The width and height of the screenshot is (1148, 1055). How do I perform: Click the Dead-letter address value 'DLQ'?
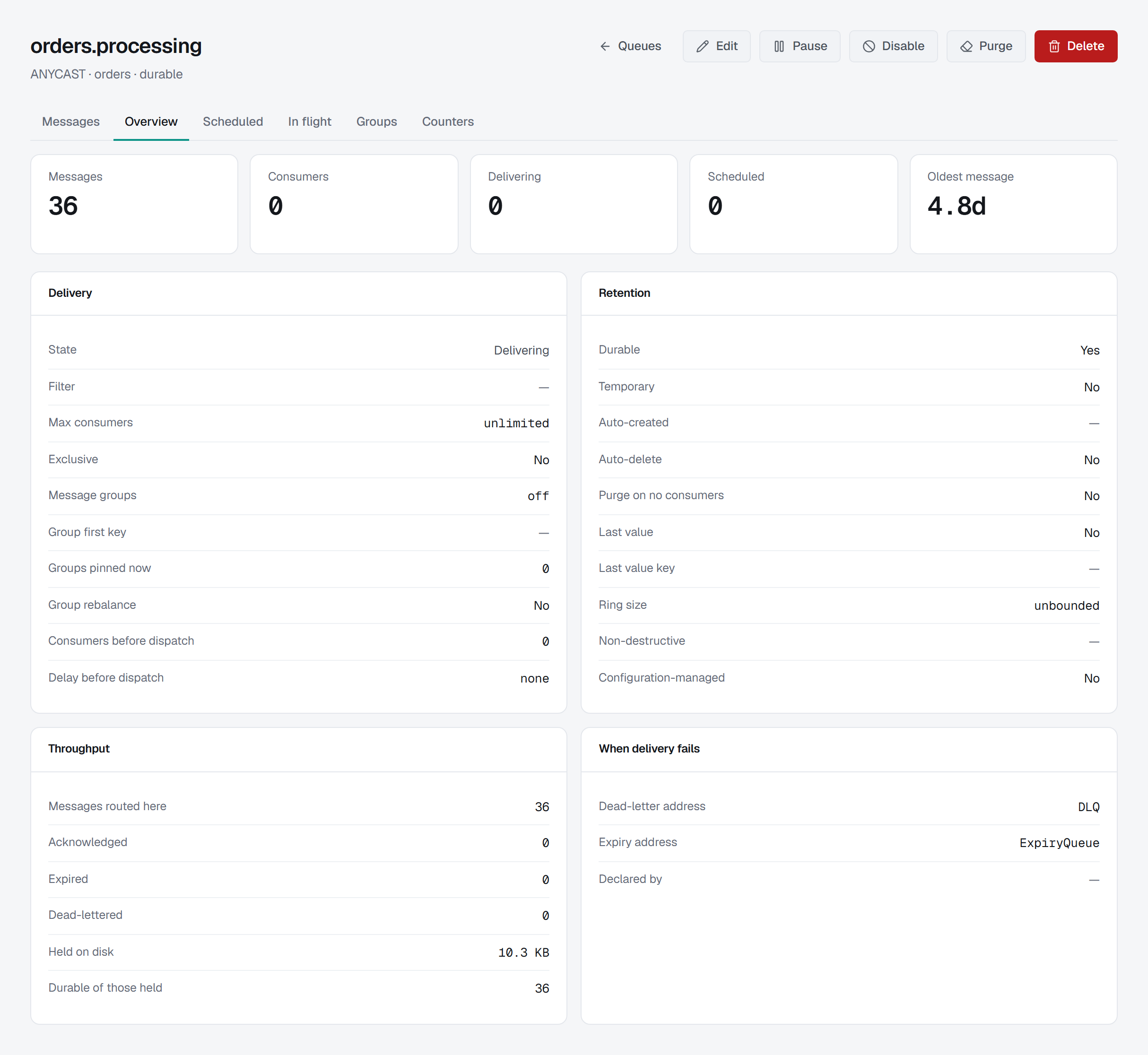(1088, 807)
